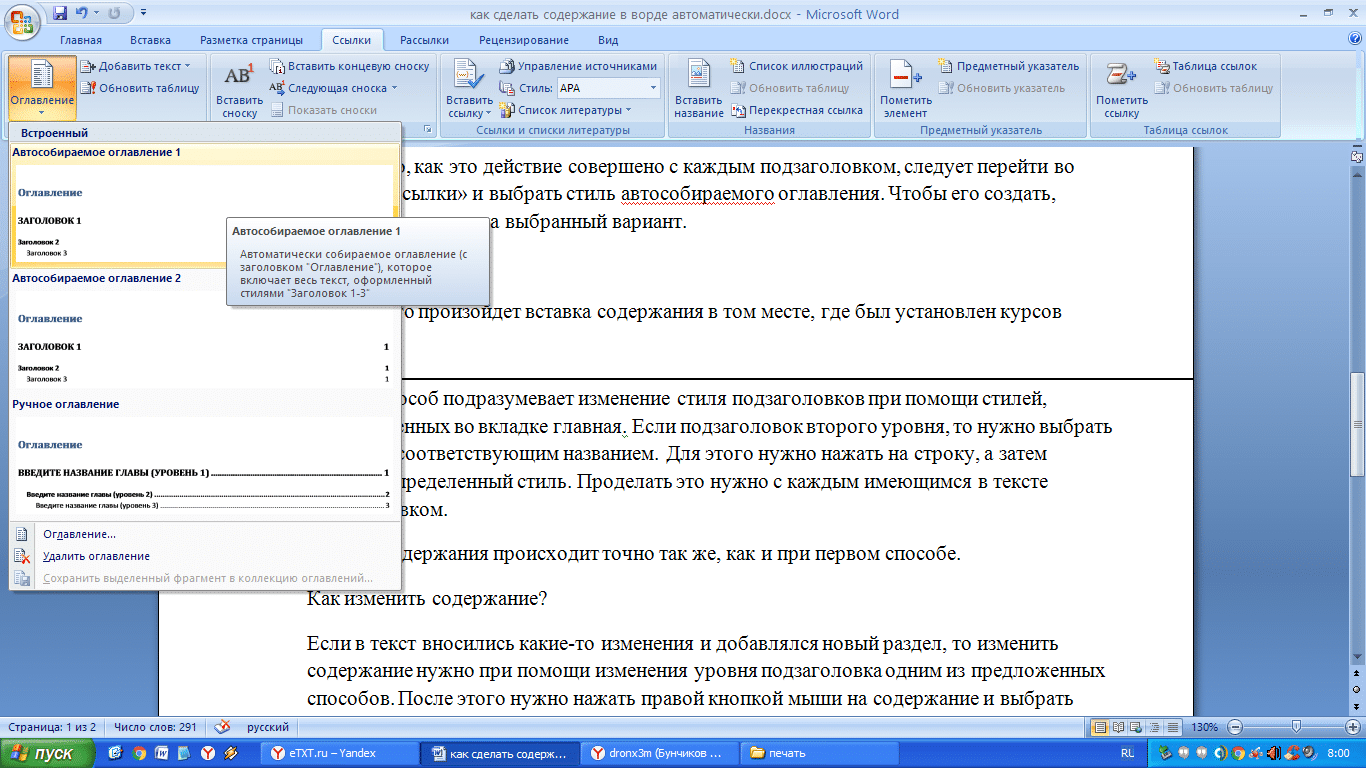Switch to the Вставка ribbon tab
The width and height of the screenshot is (1366, 768).
point(150,40)
